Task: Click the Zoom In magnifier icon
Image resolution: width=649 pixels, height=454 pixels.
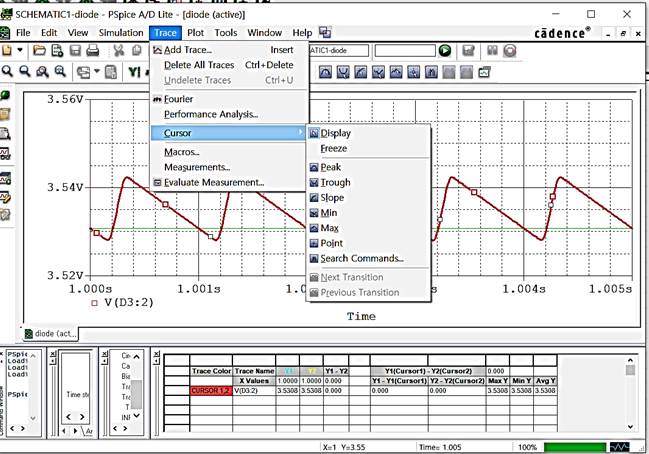Action: 7,71
